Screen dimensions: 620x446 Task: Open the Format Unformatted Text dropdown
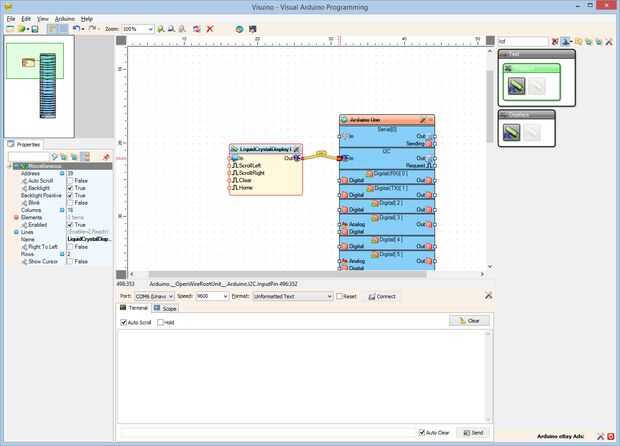[x=329, y=296]
